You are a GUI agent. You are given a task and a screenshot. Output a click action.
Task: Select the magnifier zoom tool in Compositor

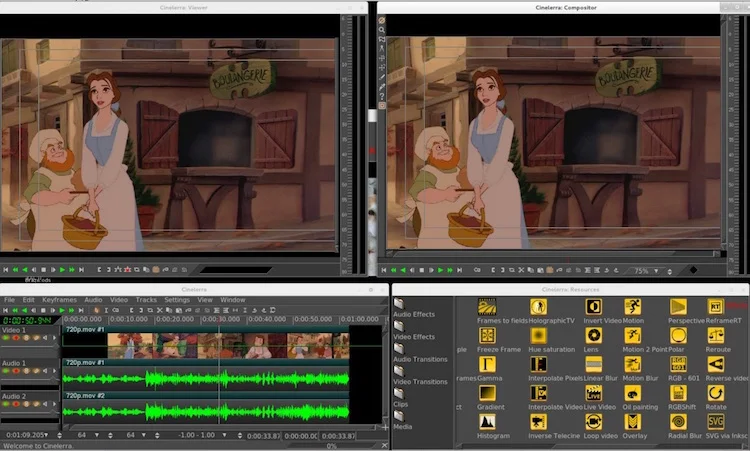click(382, 30)
